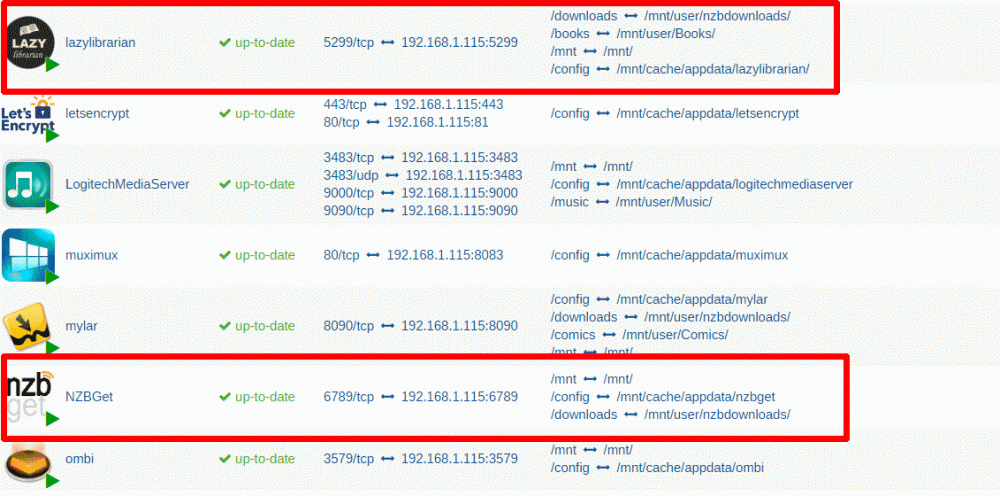Image resolution: width=1000 pixels, height=496 pixels.
Task: Select the 443/tcp port mapping
Action: pos(413,104)
